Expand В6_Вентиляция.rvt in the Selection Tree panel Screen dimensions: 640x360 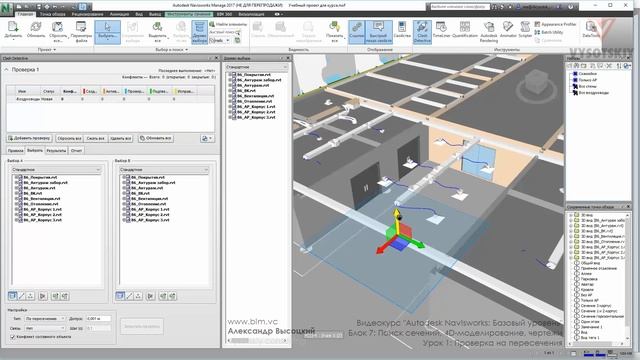(230, 96)
